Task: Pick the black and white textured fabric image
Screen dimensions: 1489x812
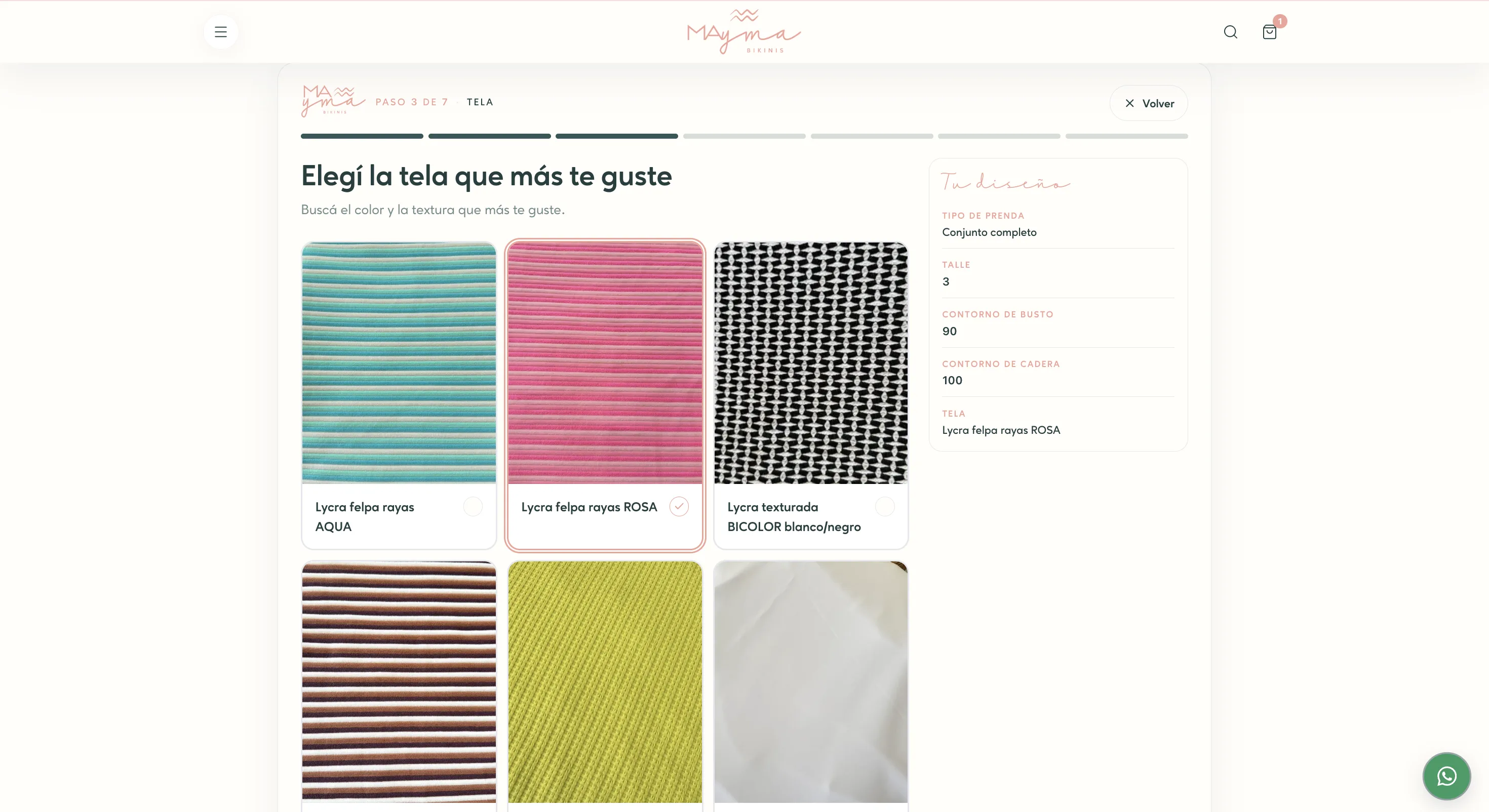Action: (x=811, y=363)
